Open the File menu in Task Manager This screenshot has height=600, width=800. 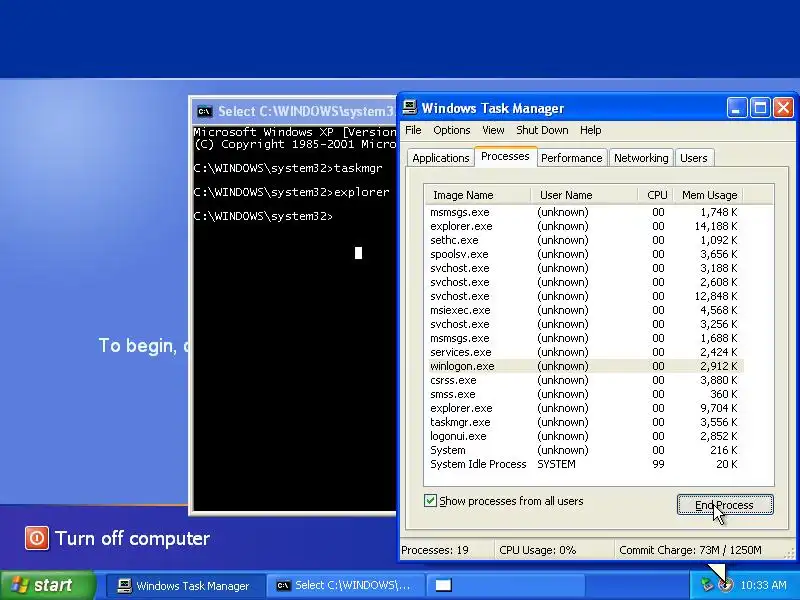[413, 130]
